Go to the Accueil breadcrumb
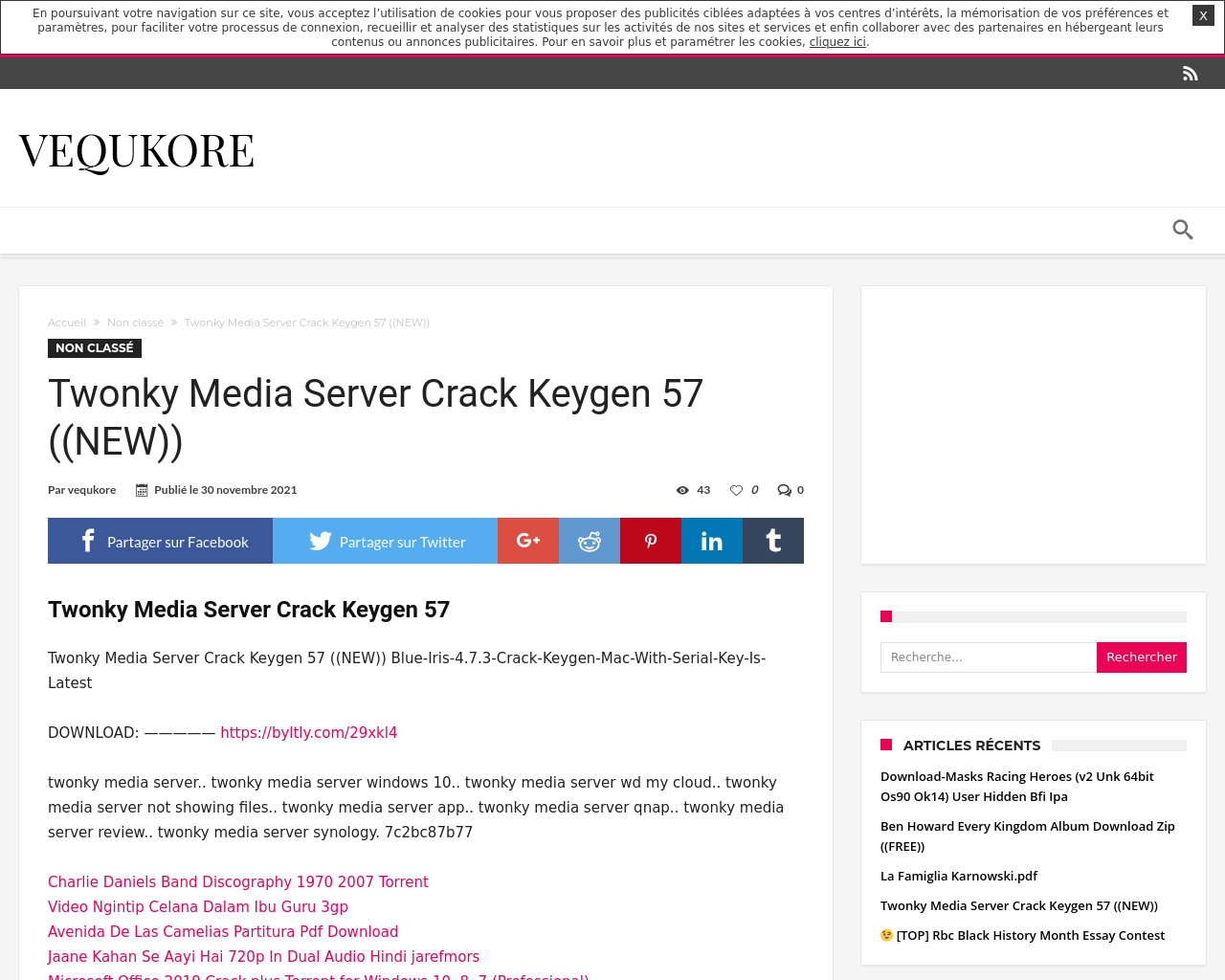 [67, 323]
